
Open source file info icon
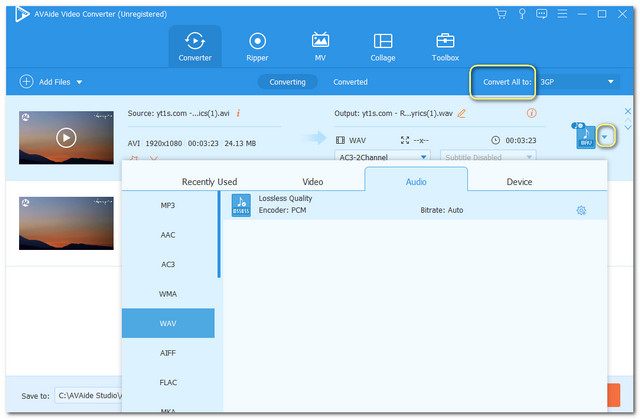238,113
